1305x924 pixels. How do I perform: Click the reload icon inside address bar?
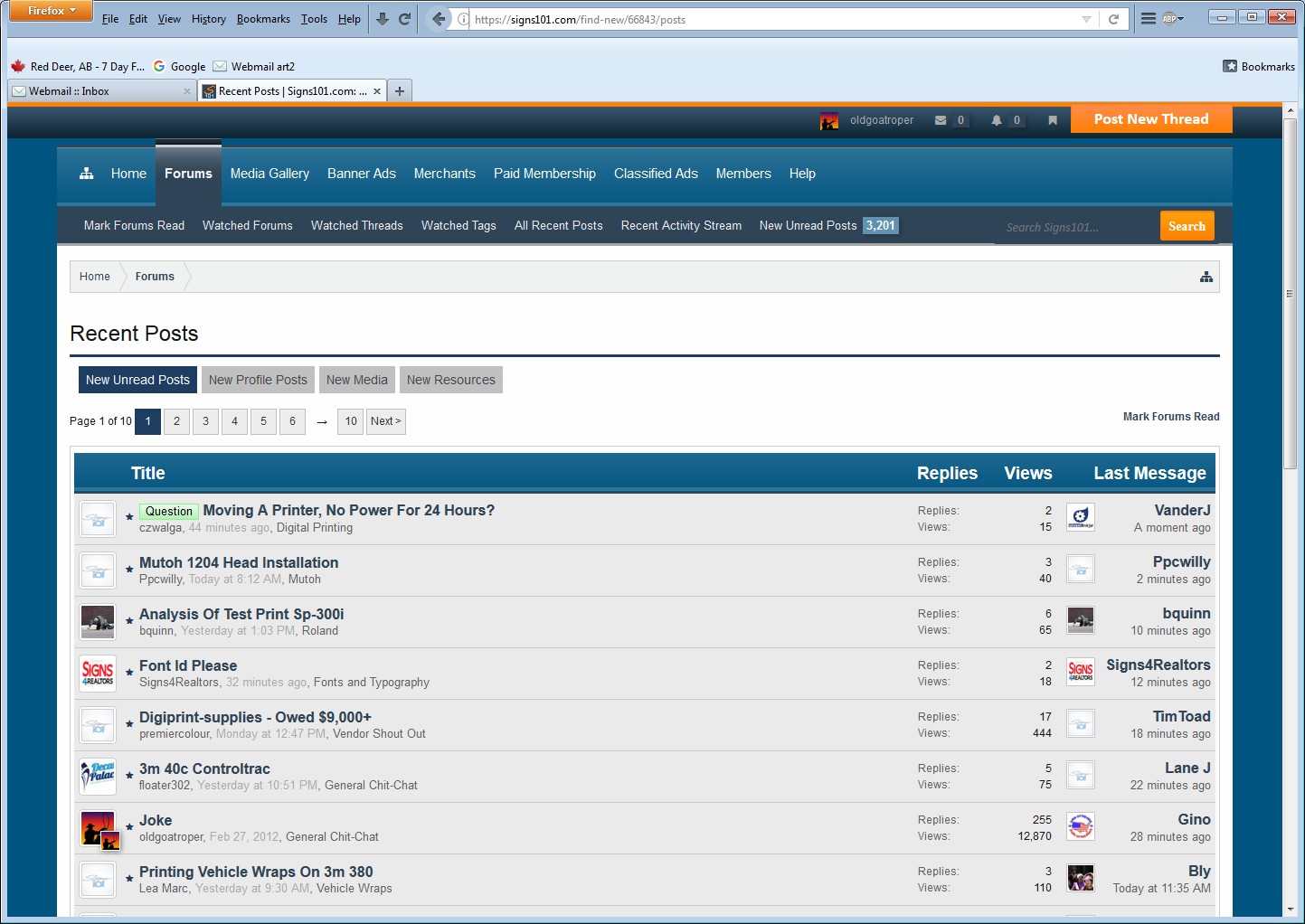1114,19
